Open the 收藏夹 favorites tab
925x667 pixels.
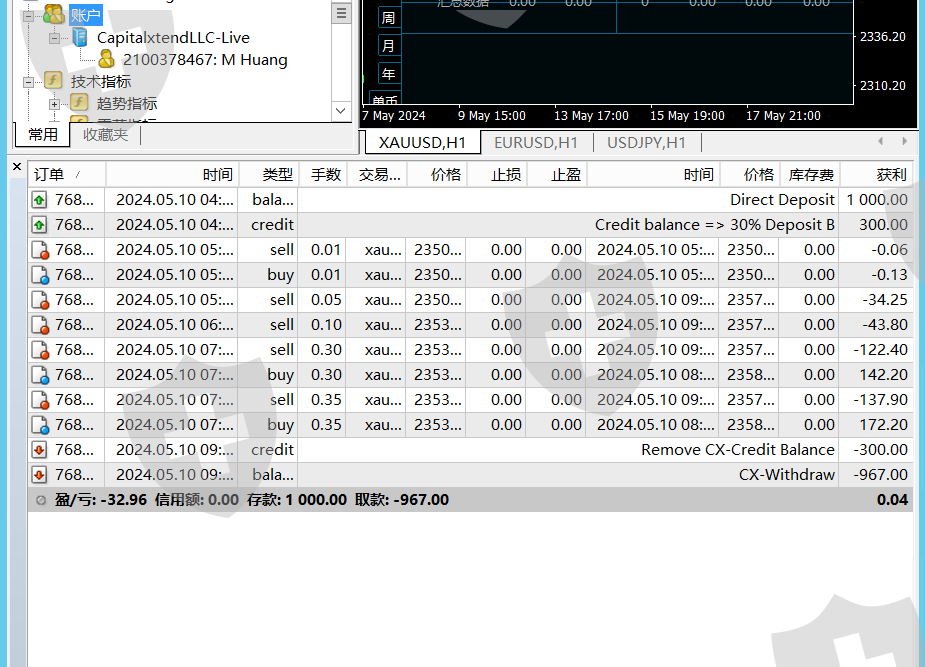(105, 134)
